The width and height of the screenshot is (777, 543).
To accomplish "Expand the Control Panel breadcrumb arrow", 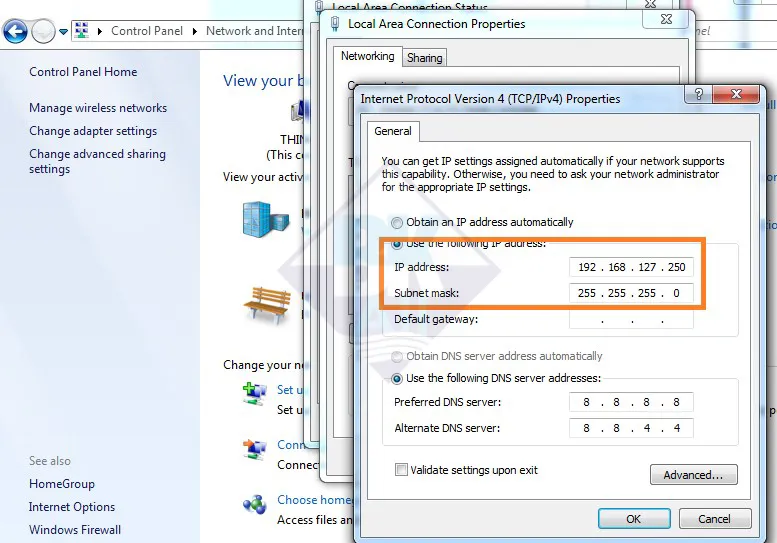I will 195,31.
